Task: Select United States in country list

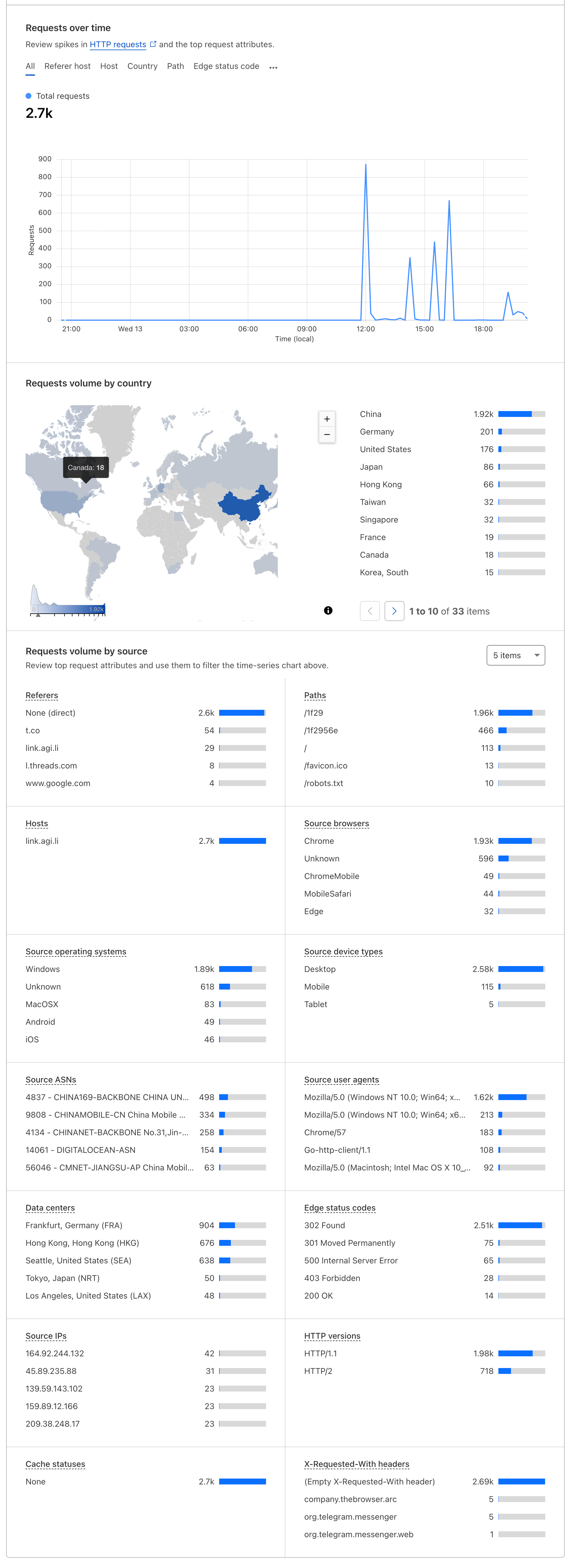Action: pyautogui.click(x=452, y=449)
